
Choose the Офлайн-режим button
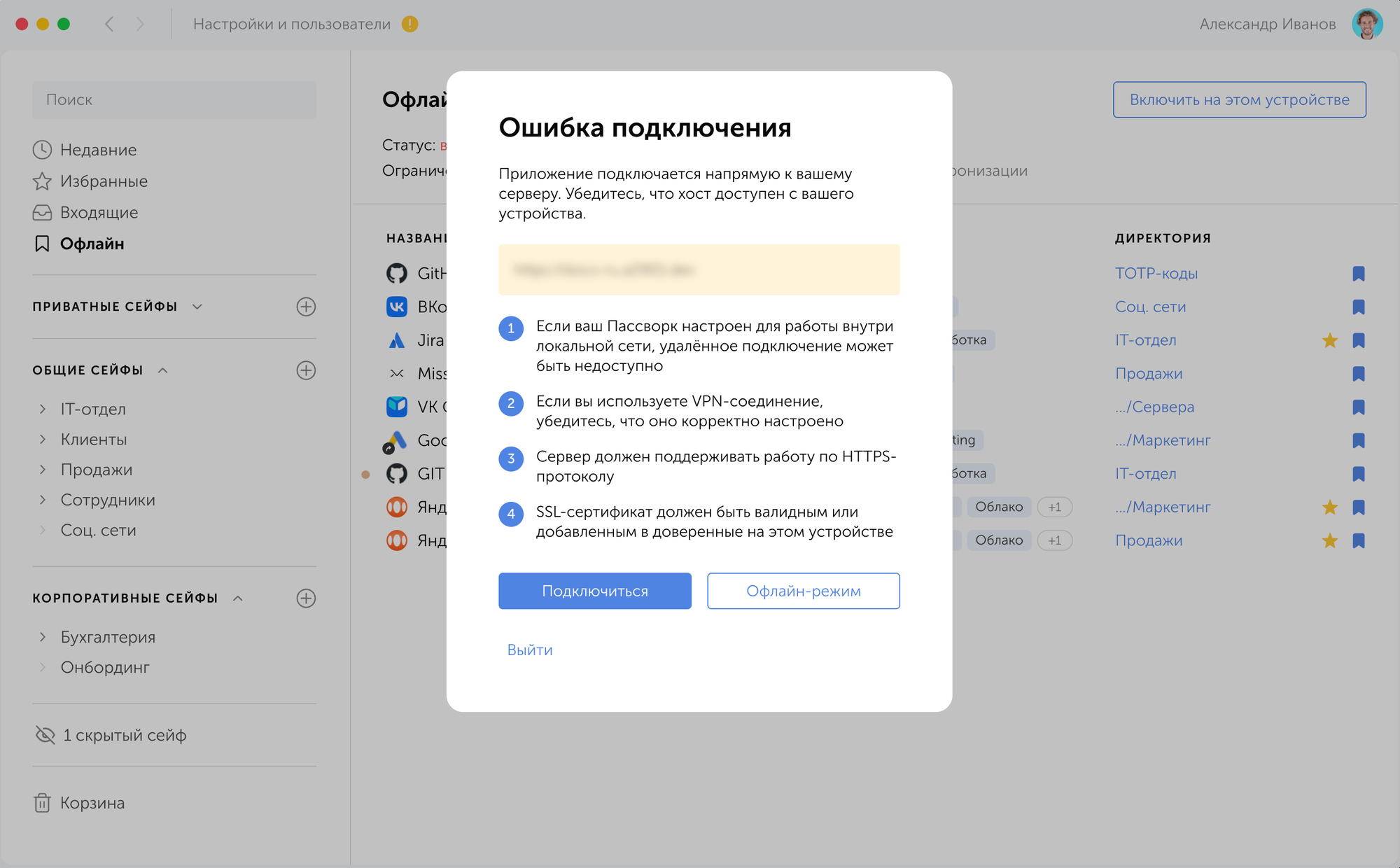coord(804,591)
